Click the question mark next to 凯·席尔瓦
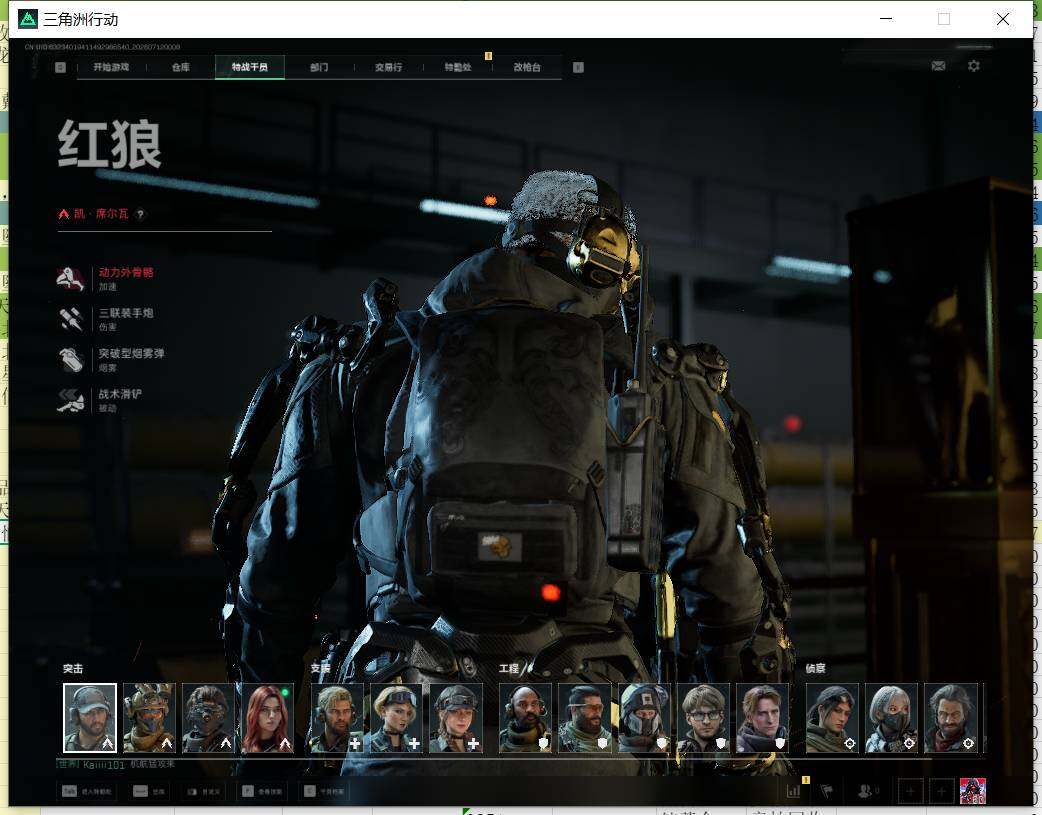Image resolution: width=1042 pixels, height=815 pixels. coord(140,214)
